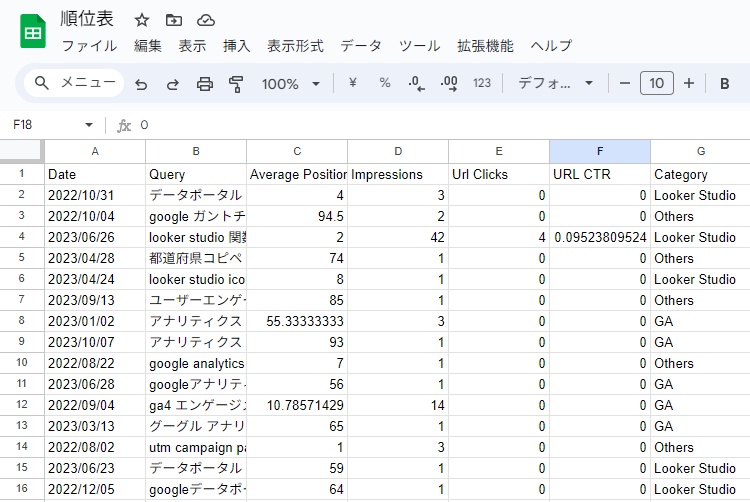
Task: Open the 表示 menu
Action: pyautogui.click(x=192, y=46)
